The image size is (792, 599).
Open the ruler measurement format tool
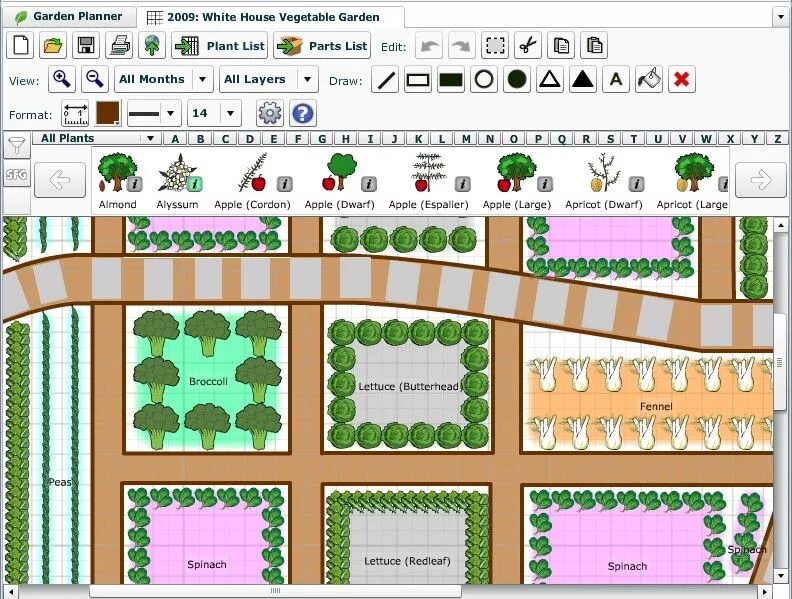tap(75, 114)
